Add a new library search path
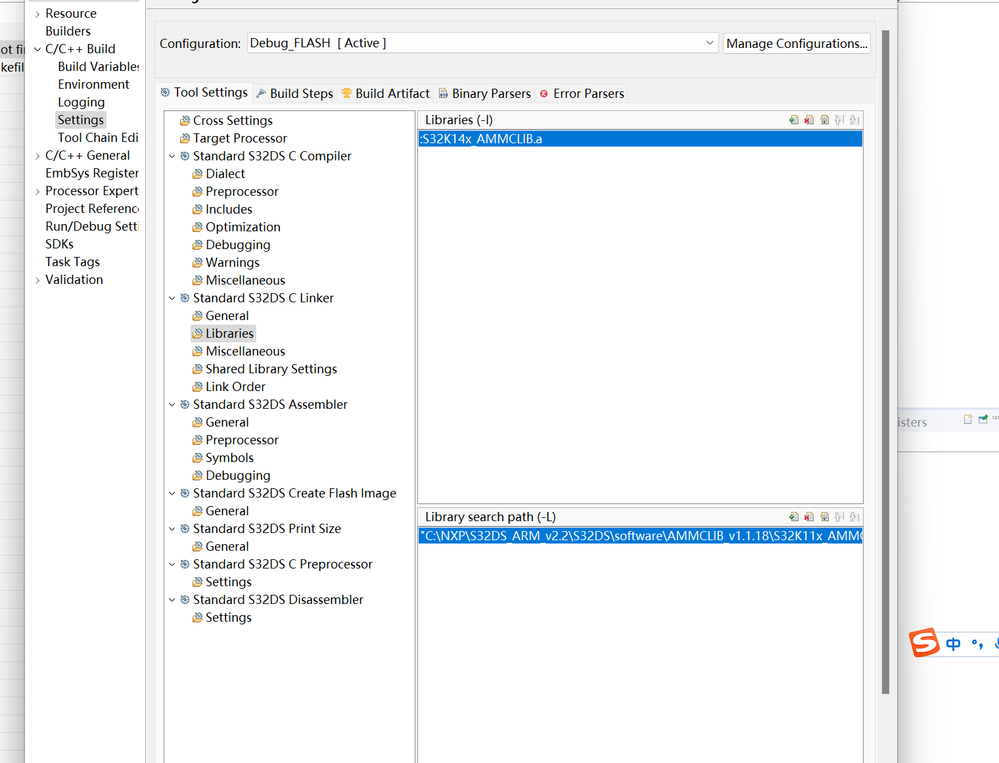The width and height of the screenshot is (999, 763). pos(795,516)
